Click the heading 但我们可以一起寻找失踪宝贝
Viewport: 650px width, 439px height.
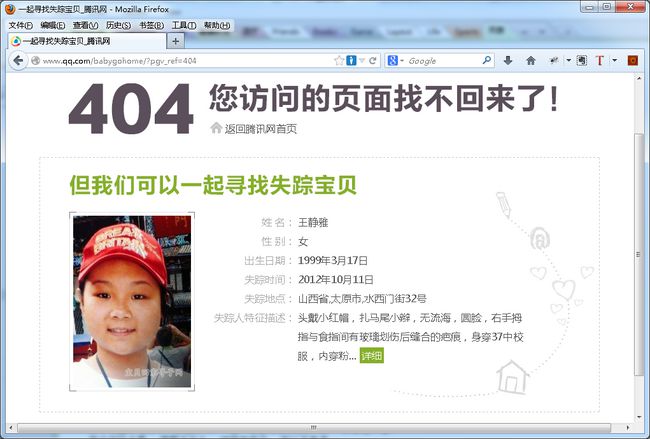213,185
